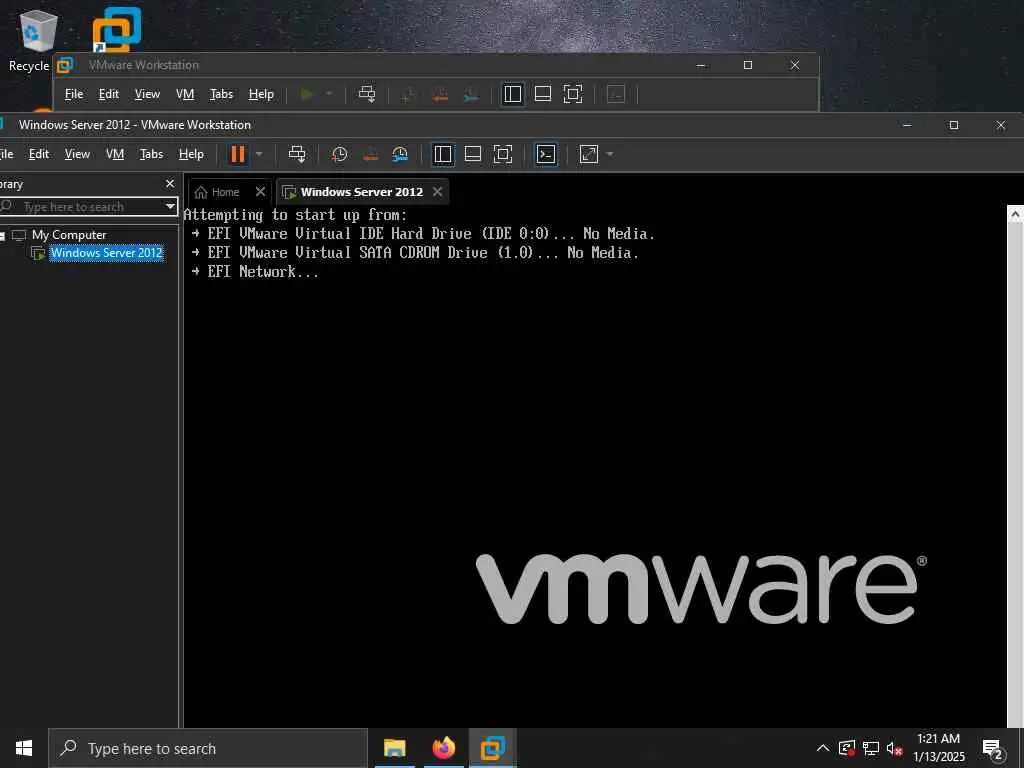Toggle the console view button

[x=546, y=154]
